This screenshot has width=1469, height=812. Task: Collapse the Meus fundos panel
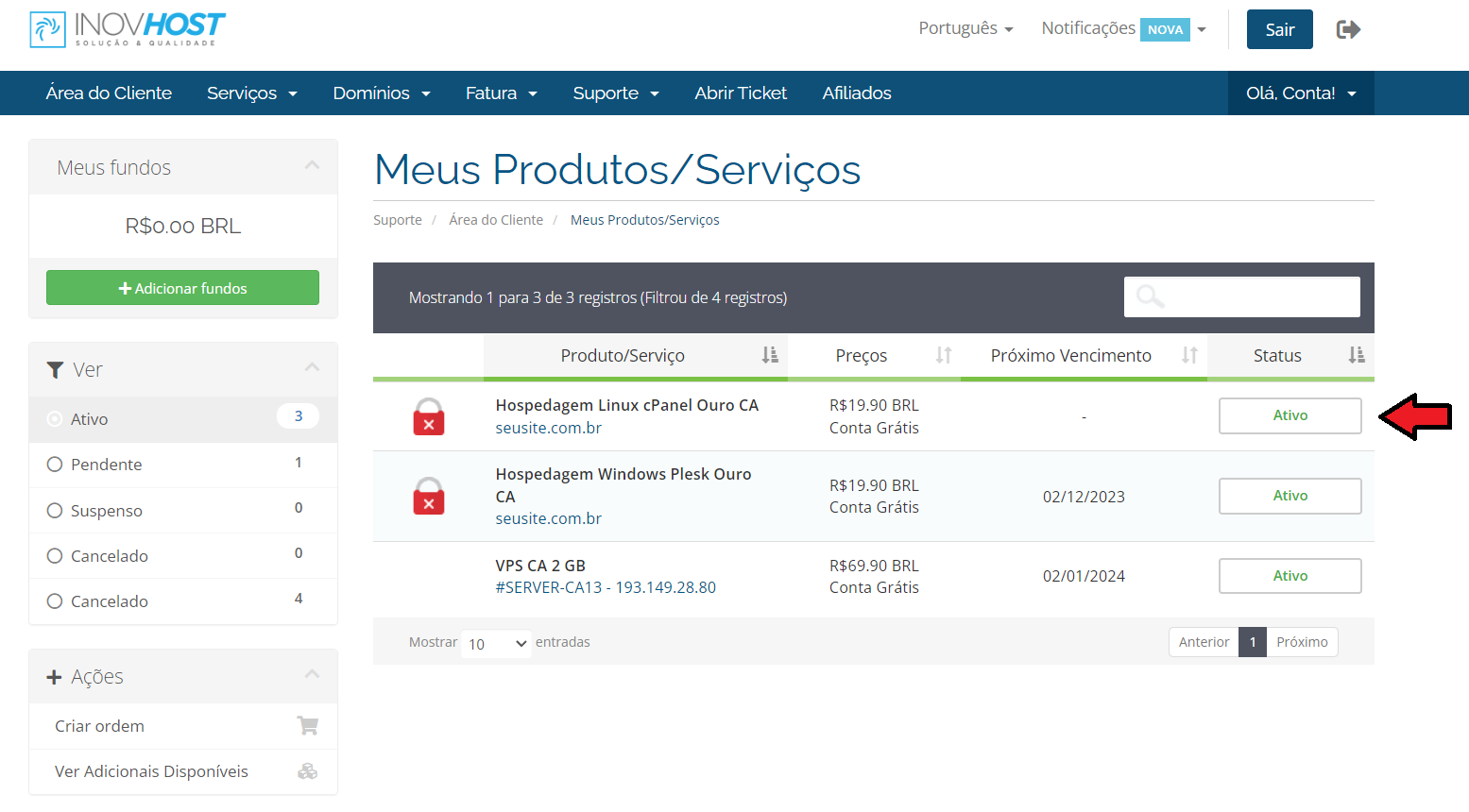tap(312, 166)
